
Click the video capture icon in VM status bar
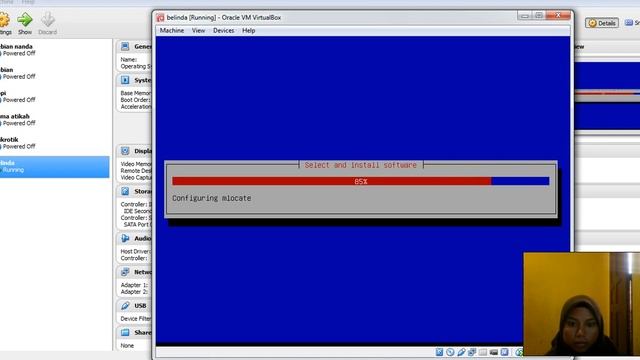click(493, 352)
